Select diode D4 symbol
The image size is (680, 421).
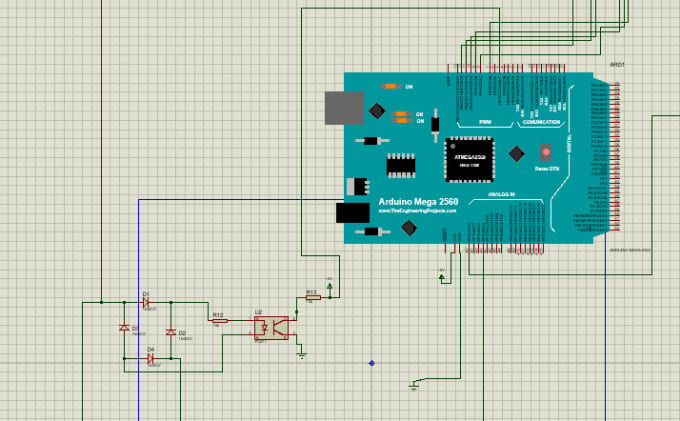(x=150, y=359)
